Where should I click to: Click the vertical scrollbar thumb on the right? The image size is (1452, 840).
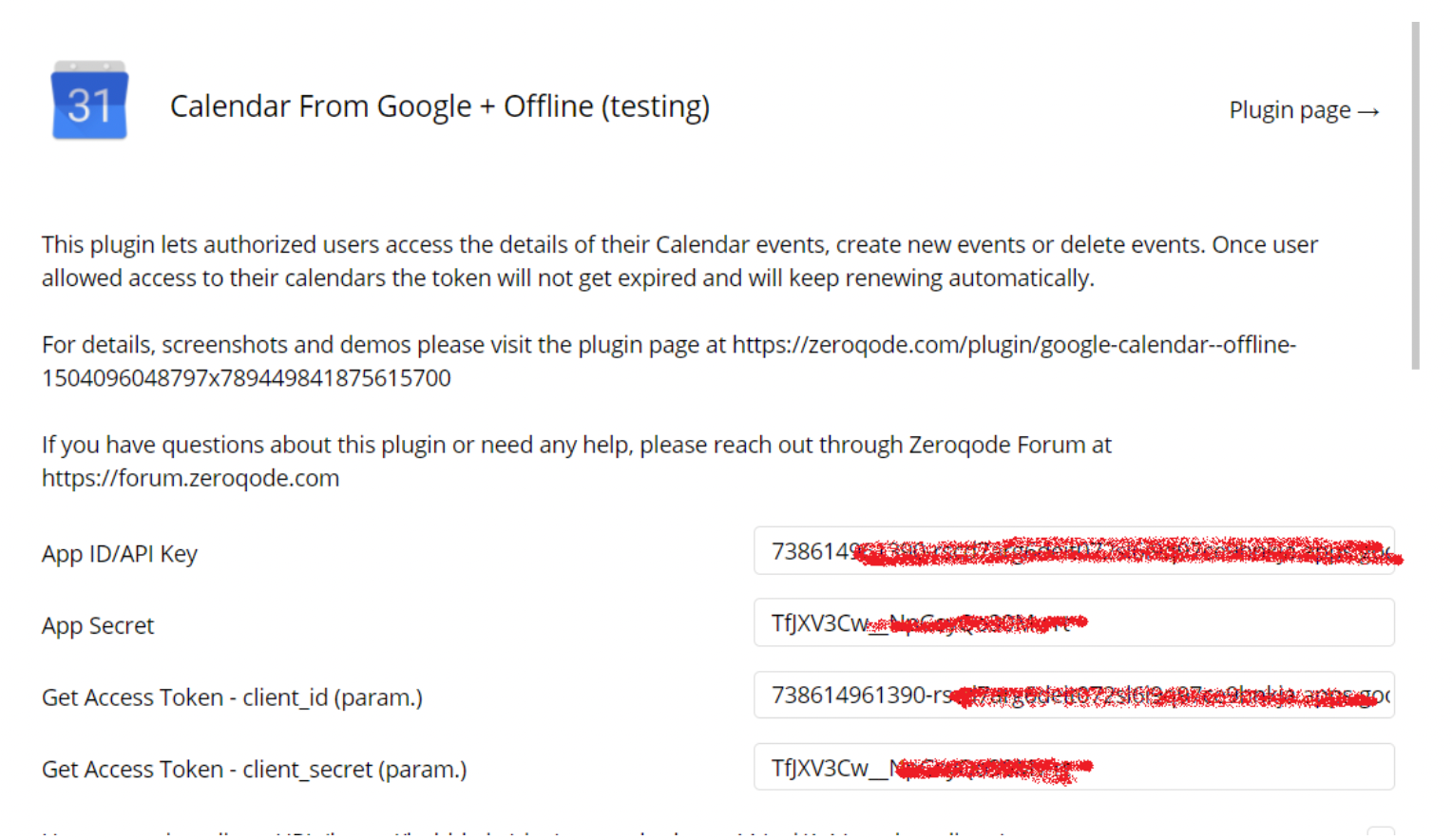[x=1415, y=196]
